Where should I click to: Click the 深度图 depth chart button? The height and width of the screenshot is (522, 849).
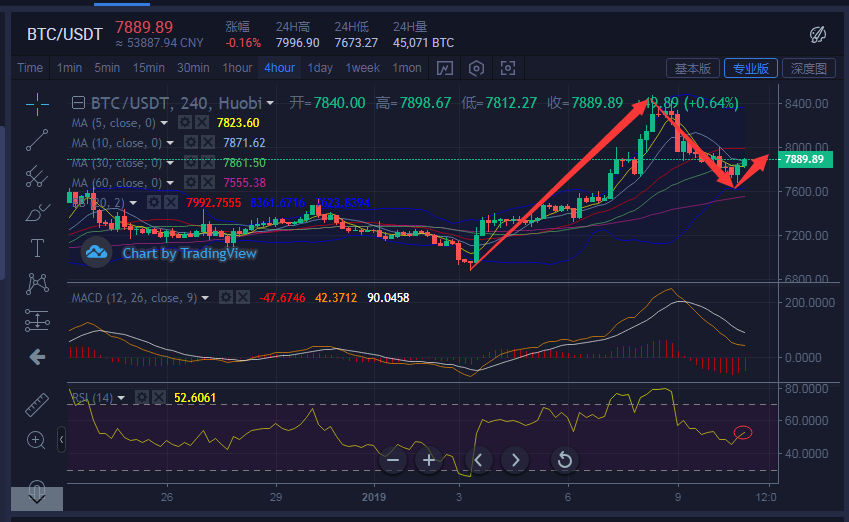809,68
